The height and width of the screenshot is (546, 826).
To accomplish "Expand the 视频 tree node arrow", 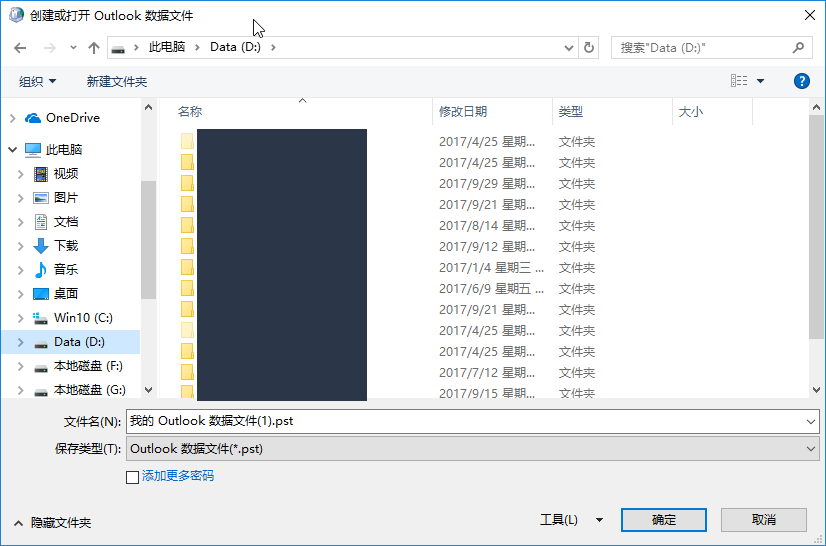I will tap(21, 174).
